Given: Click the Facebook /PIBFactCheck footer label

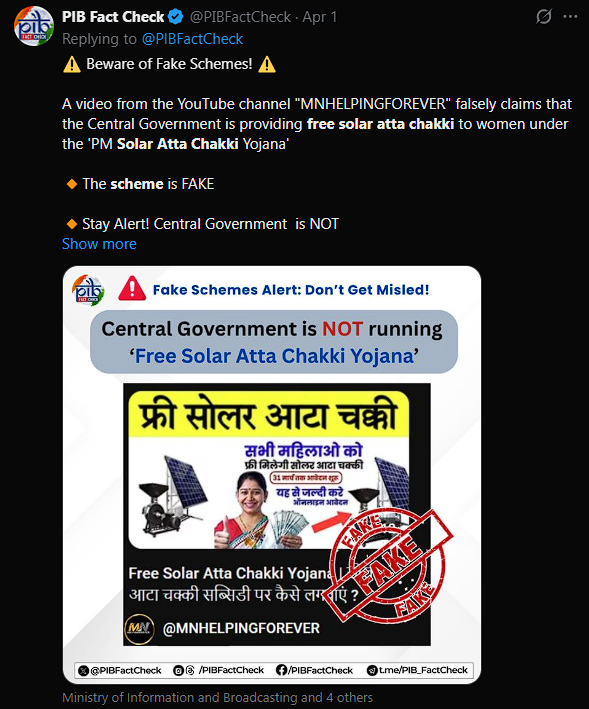Looking at the screenshot, I should [x=314, y=670].
